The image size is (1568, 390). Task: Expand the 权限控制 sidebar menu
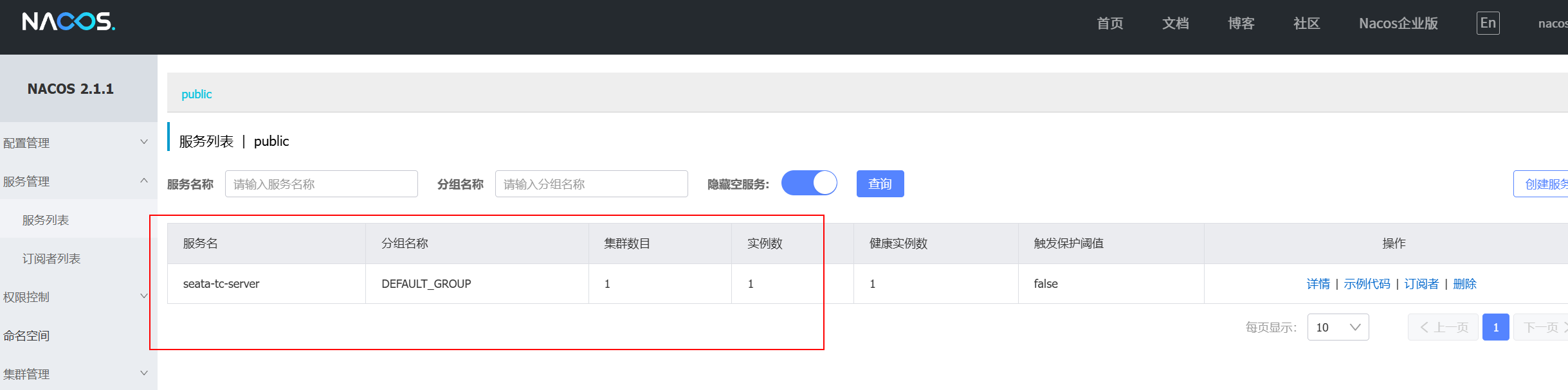(x=77, y=297)
